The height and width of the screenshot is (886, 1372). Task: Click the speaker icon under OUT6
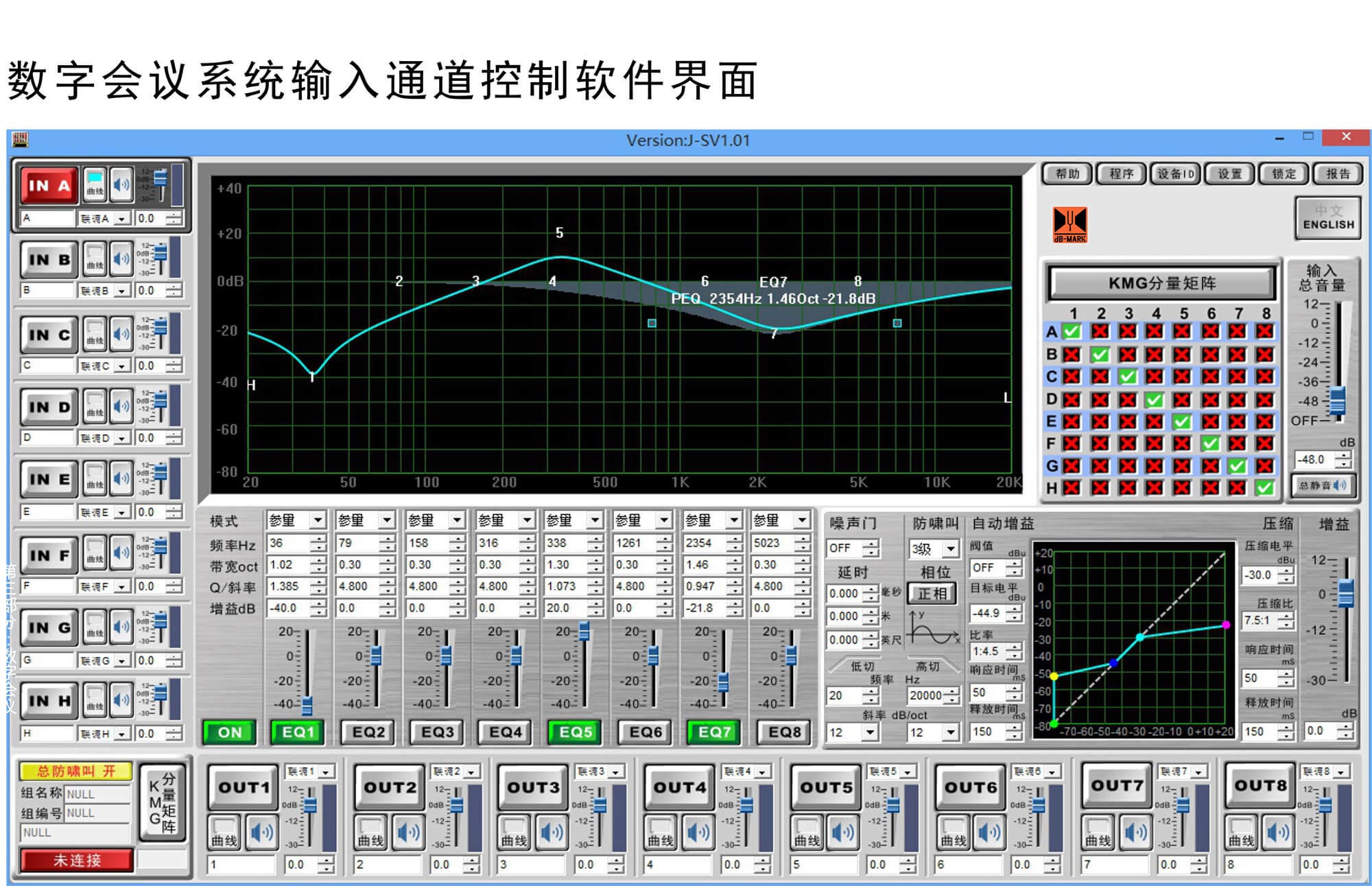[x=989, y=833]
